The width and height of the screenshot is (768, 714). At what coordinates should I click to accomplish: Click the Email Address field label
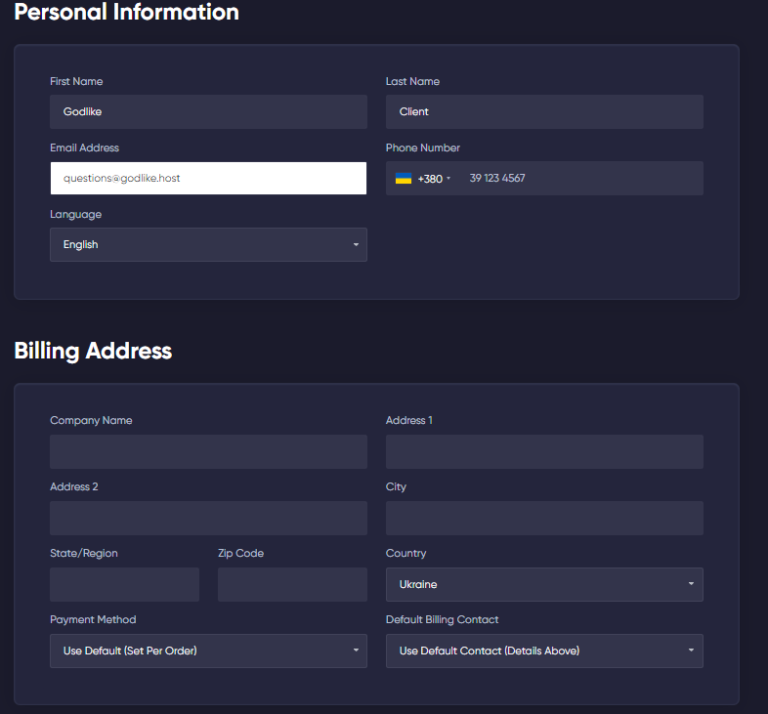point(84,148)
